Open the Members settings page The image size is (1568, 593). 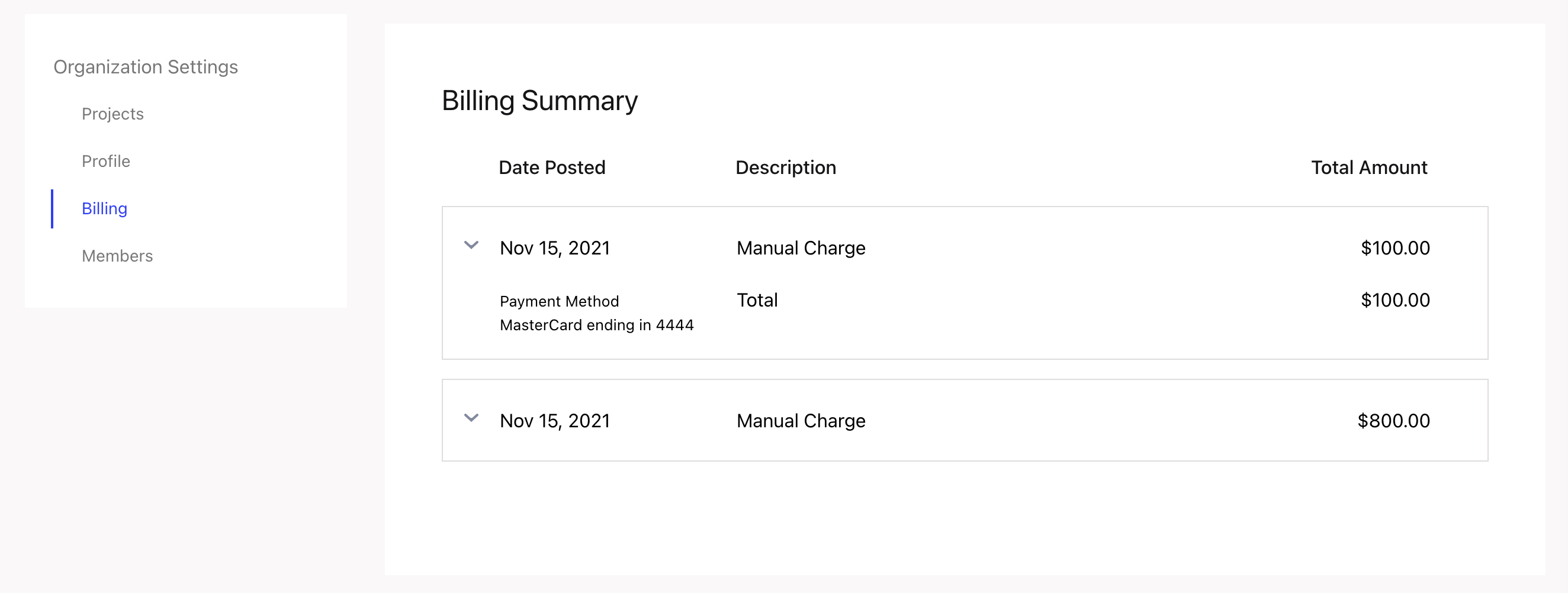tap(117, 256)
